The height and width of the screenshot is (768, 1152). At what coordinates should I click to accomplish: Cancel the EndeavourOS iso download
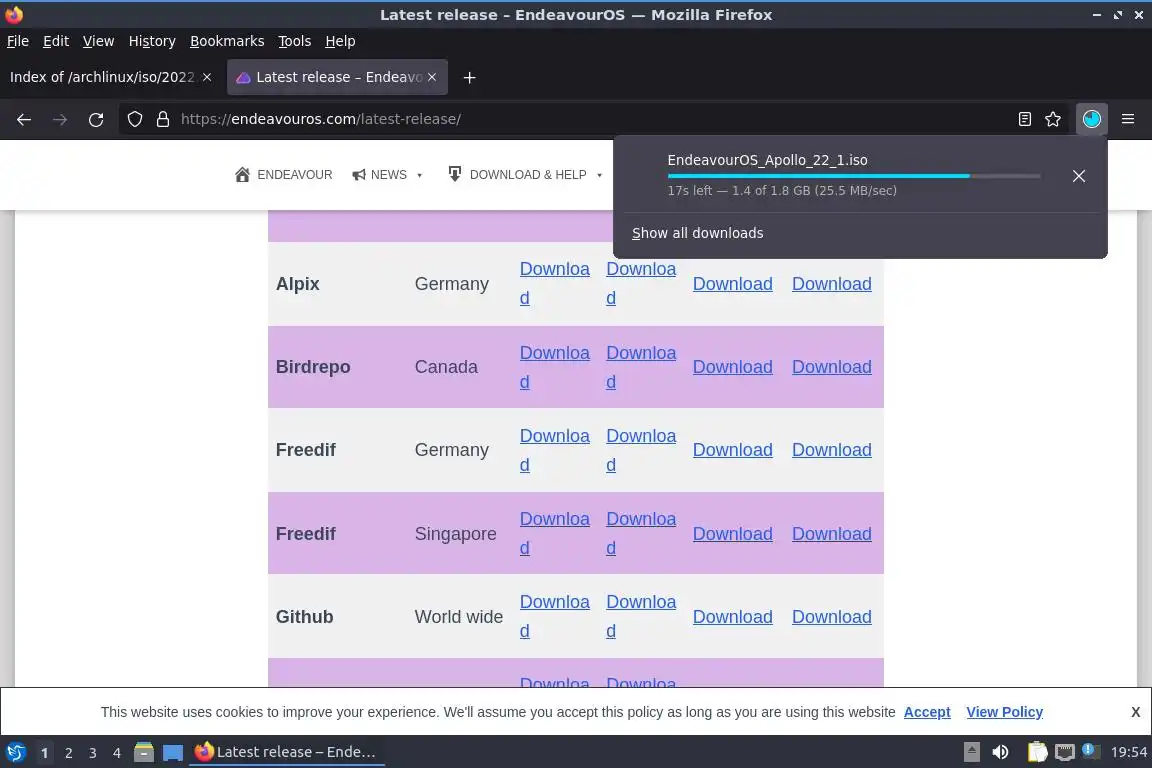1079,176
